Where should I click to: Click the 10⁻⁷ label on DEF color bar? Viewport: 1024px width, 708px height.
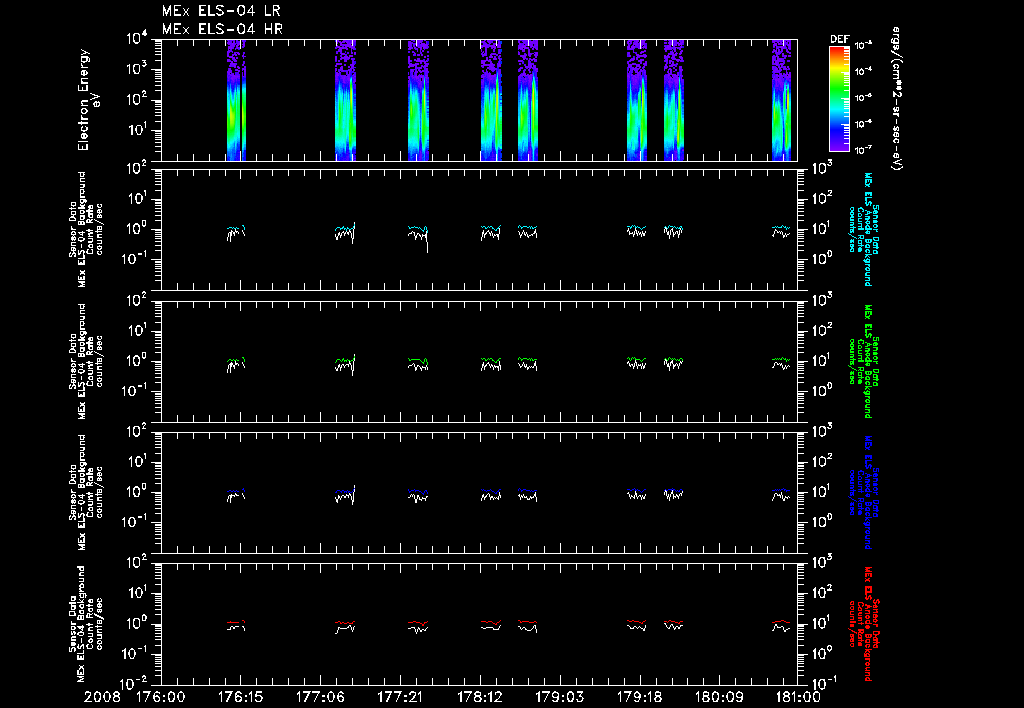864,150
